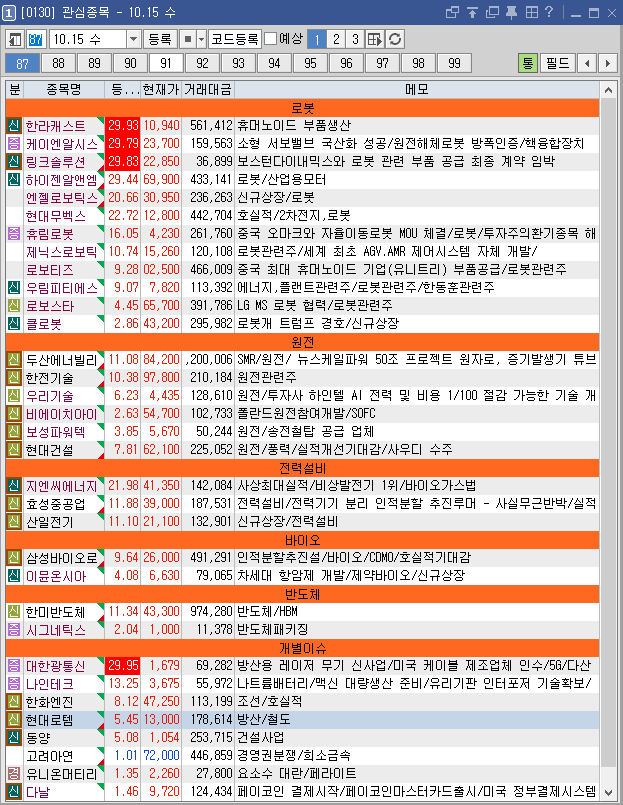Click the 거래대금 column header
This screenshot has height=805, width=623.
[x=209, y=90]
